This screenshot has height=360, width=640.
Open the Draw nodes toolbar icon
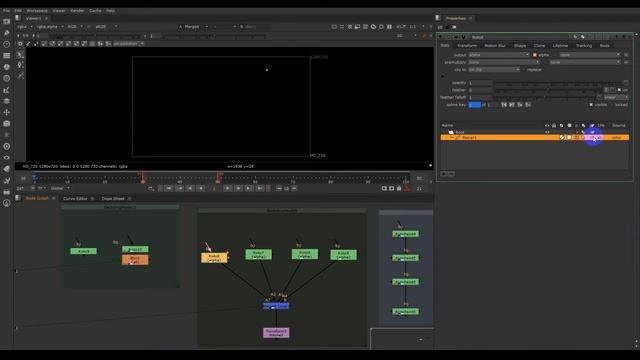pos(7,33)
